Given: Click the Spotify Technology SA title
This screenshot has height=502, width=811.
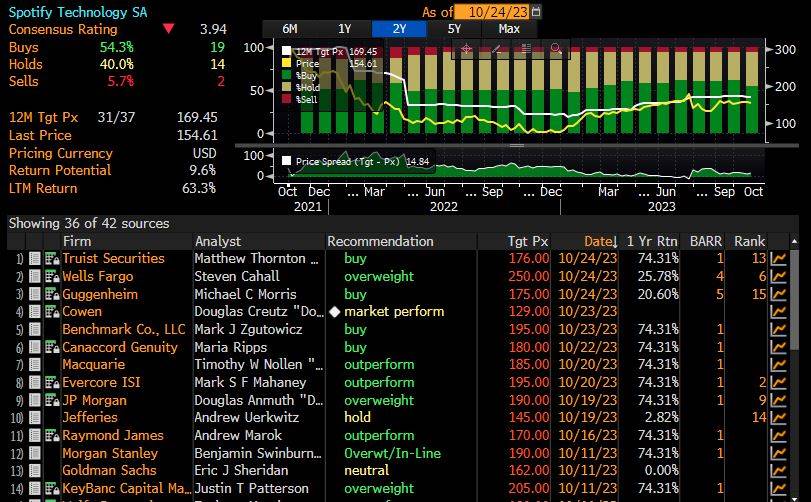Looking at the screenshot, I should (x=78, y=12).
